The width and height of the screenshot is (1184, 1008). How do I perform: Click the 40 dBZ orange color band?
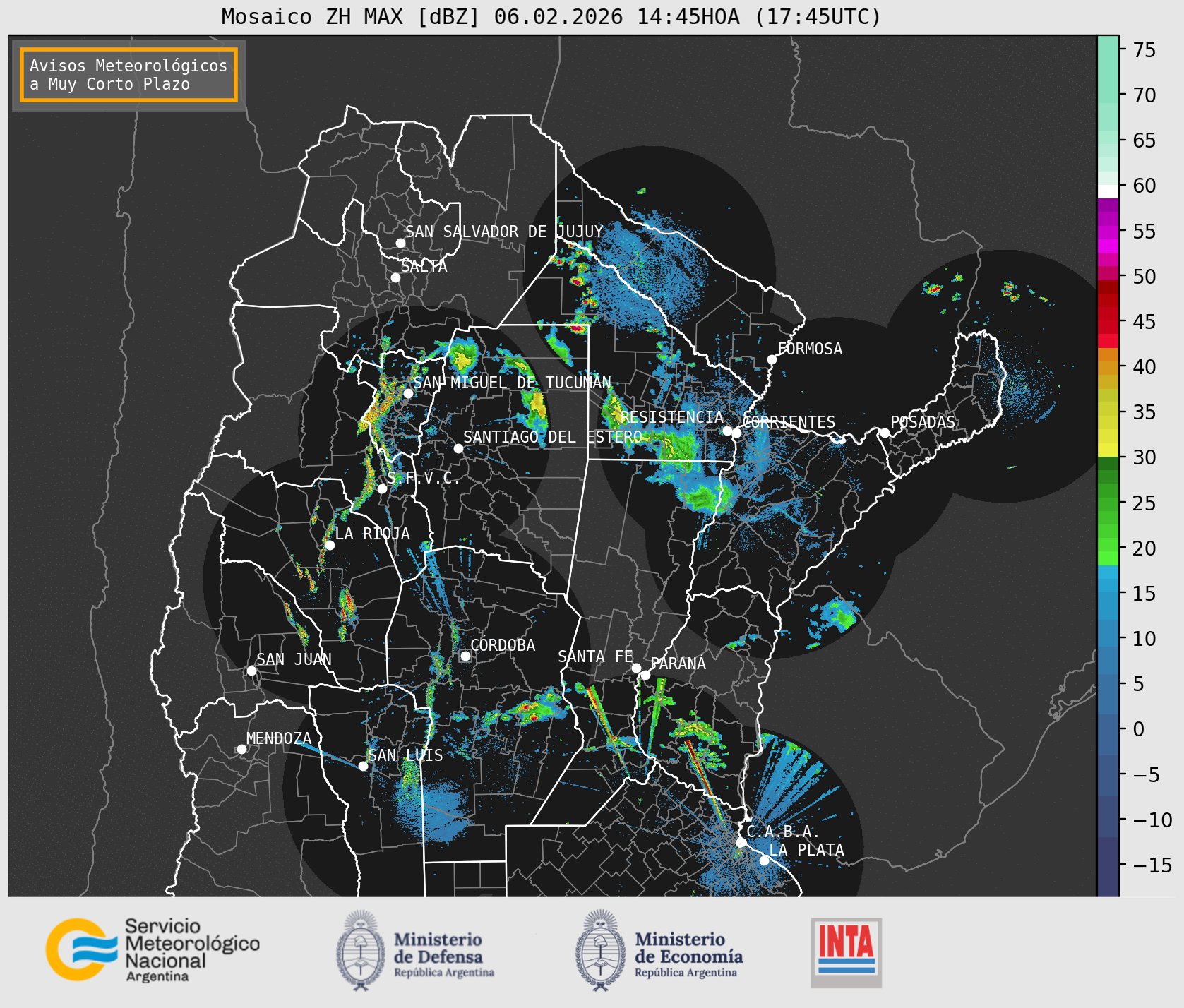[1108, 367]
